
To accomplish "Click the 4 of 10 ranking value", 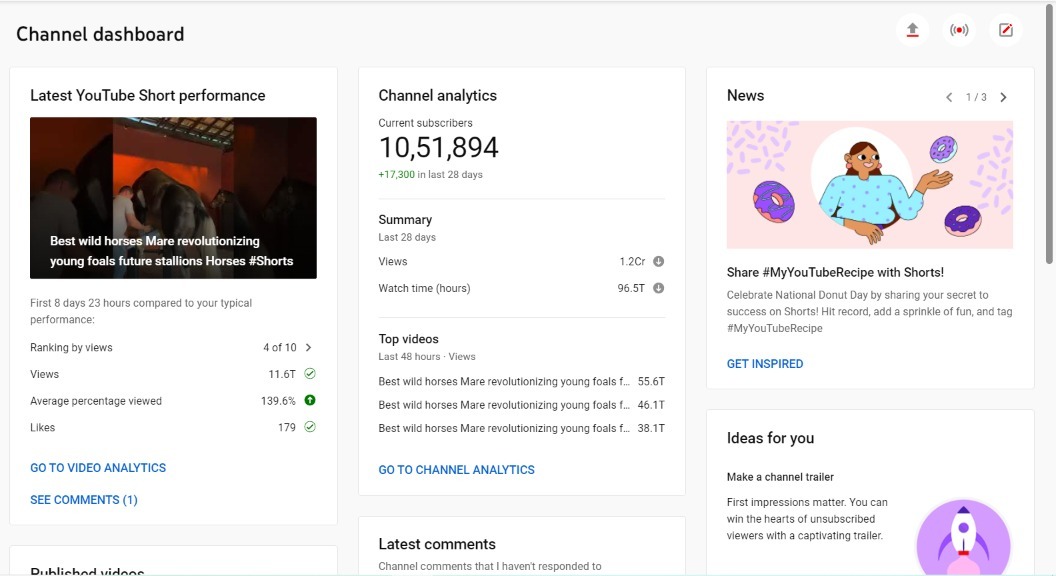I will [279, 348].
